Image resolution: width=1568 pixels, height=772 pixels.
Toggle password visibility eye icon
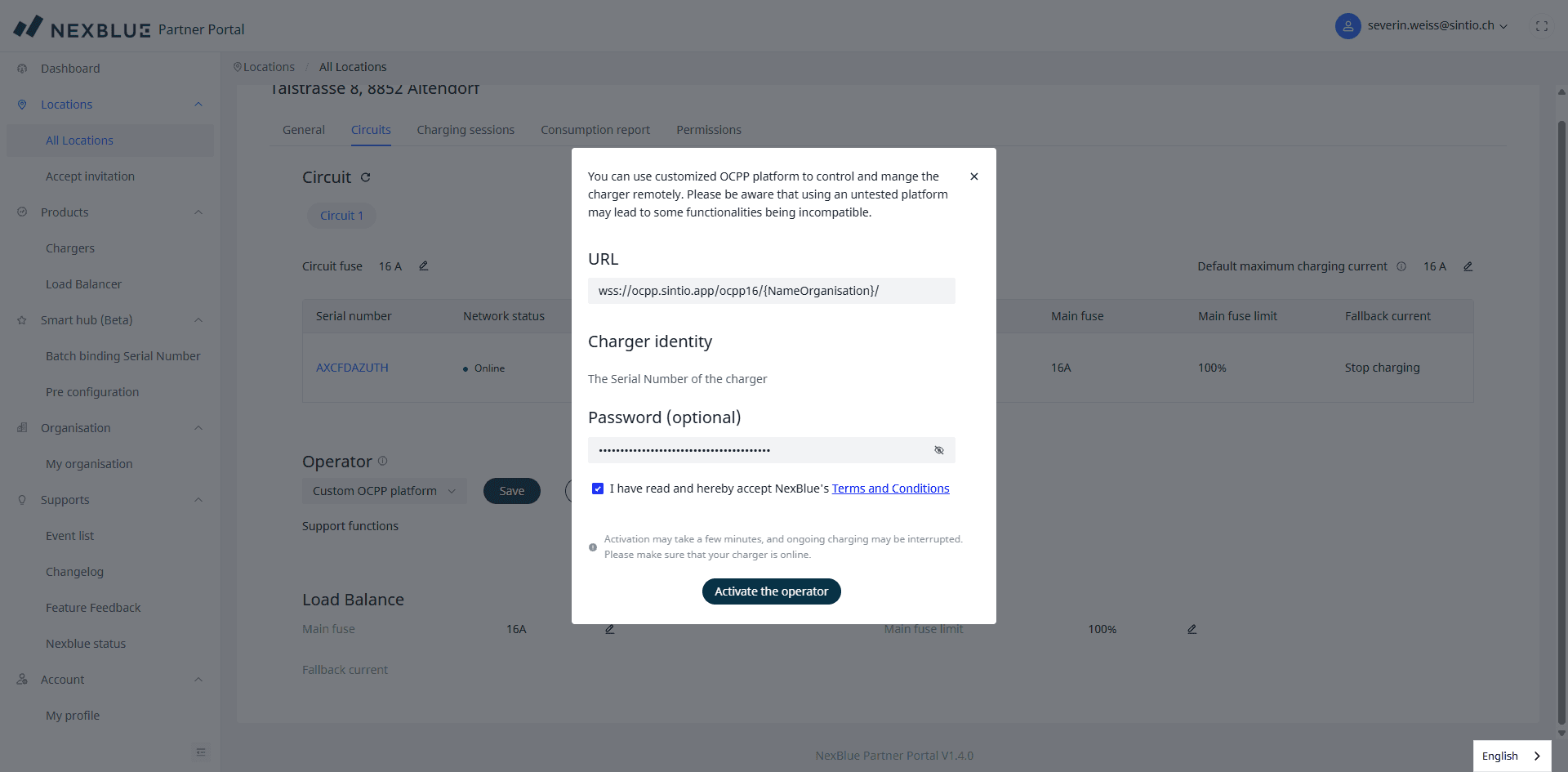click(939, 450)
